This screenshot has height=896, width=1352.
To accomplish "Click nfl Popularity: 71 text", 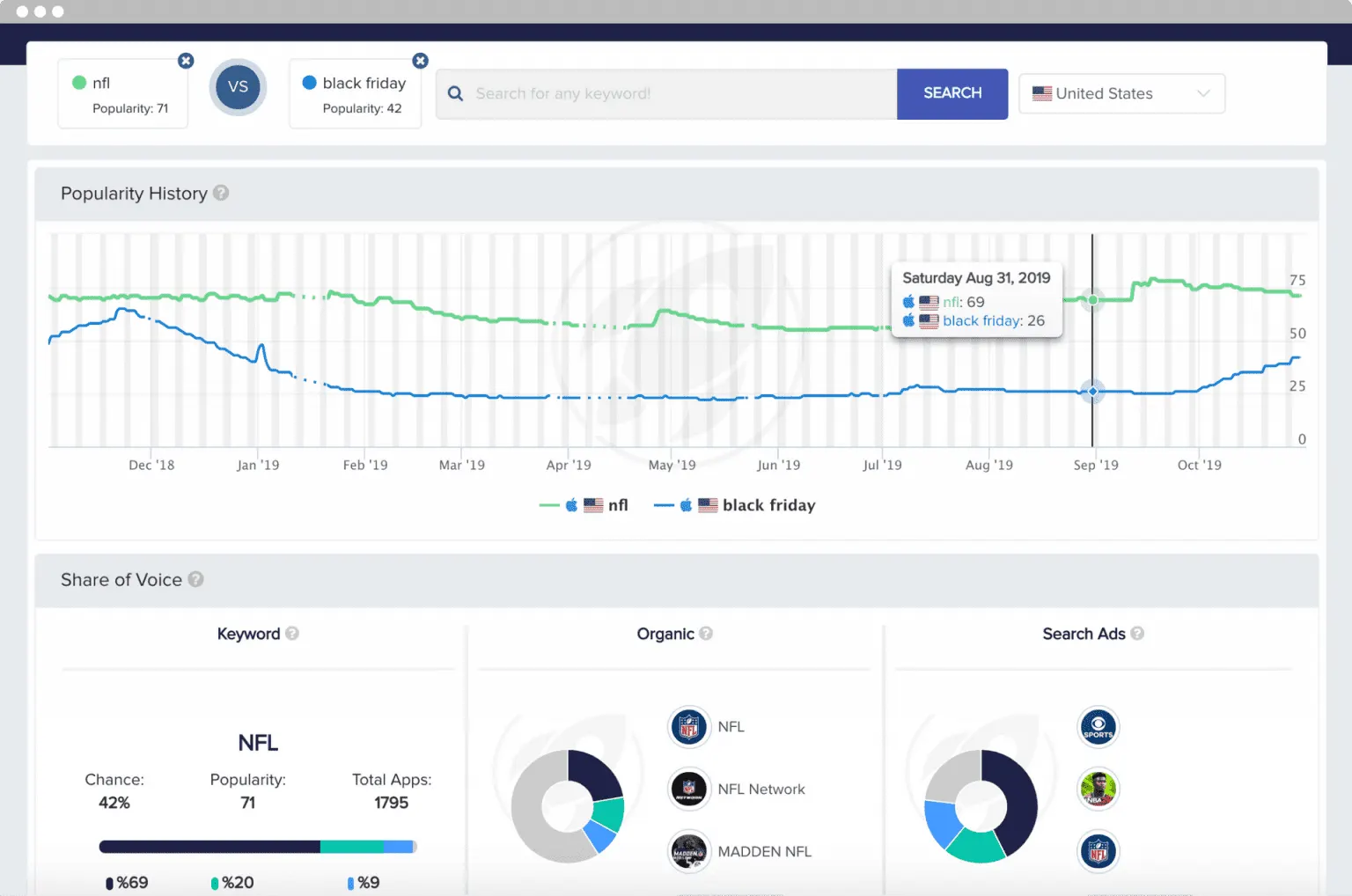I will pos(130,108).
